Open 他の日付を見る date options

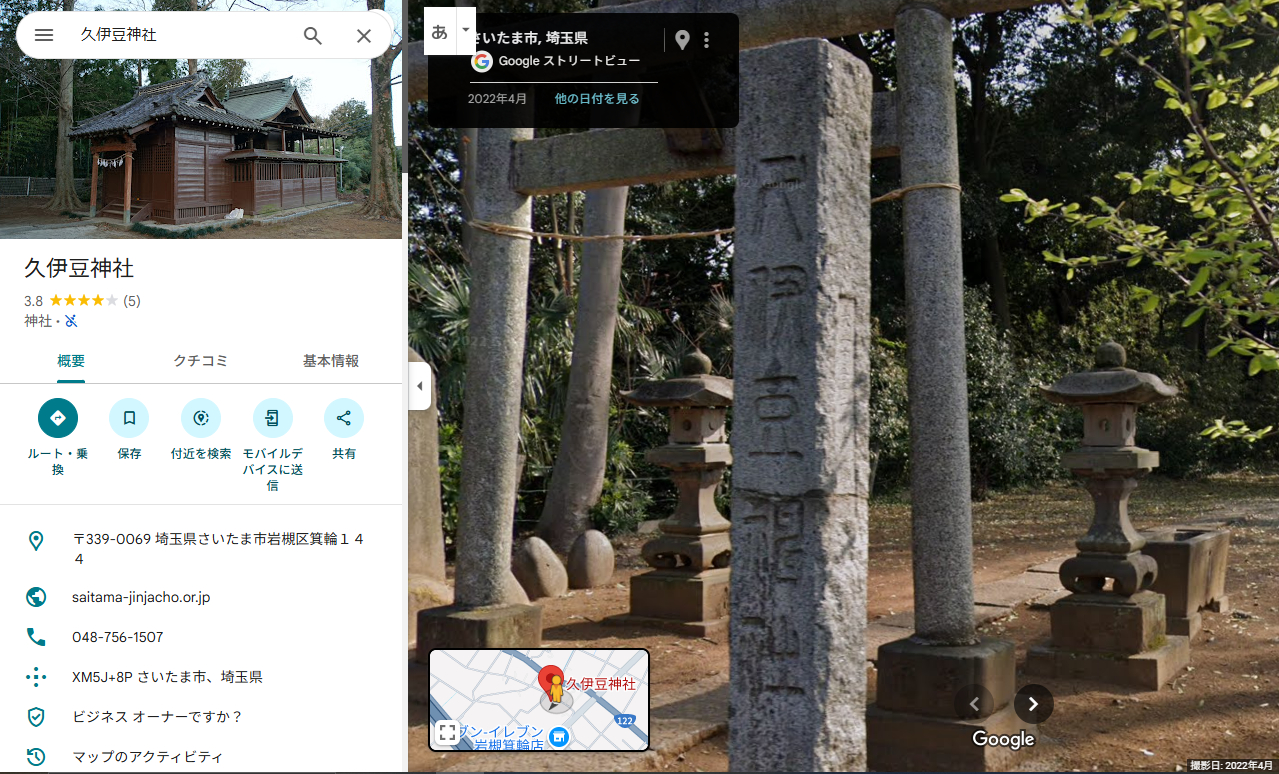coord(597,99)
